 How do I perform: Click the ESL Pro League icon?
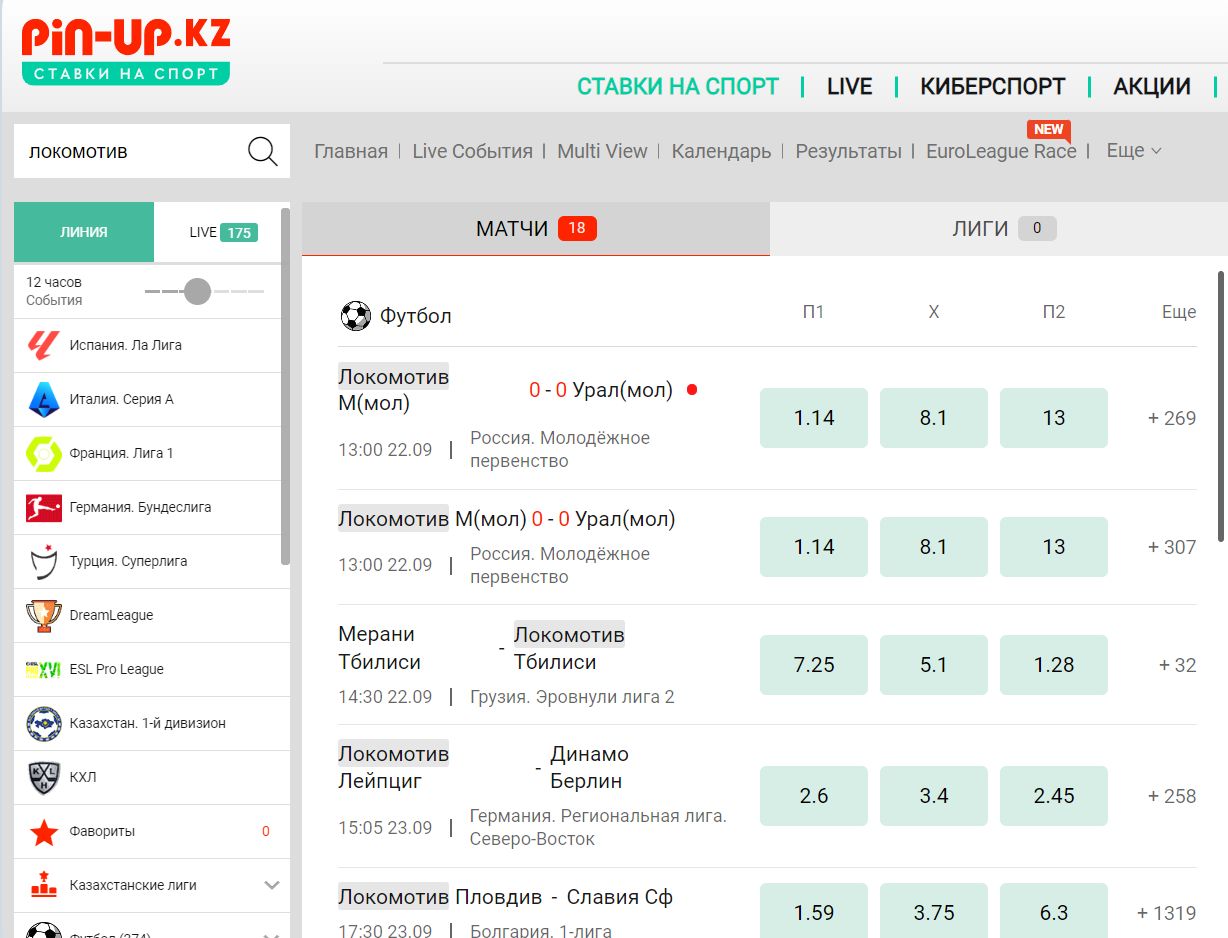coord(43,669)
